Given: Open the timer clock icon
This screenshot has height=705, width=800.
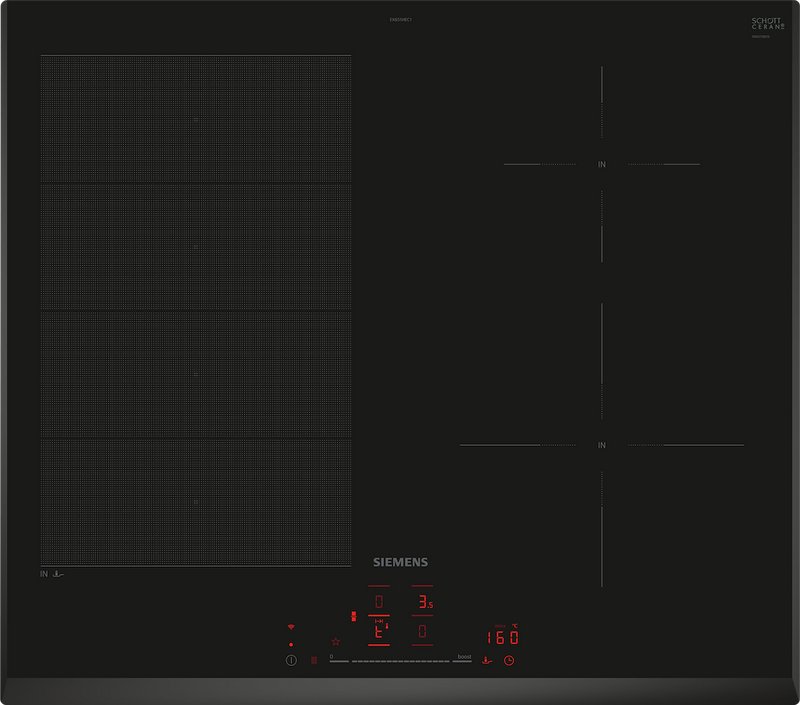Looking at the screenshot, I should tap(509, 660).
